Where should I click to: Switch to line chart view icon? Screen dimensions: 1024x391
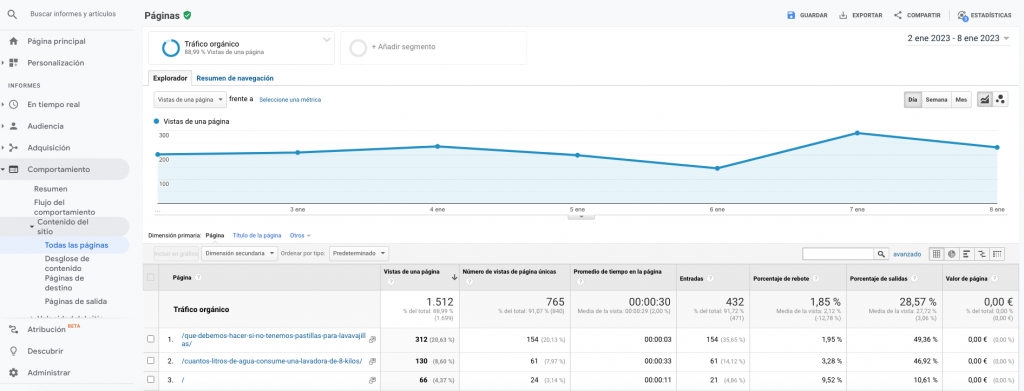coord(984,100)
